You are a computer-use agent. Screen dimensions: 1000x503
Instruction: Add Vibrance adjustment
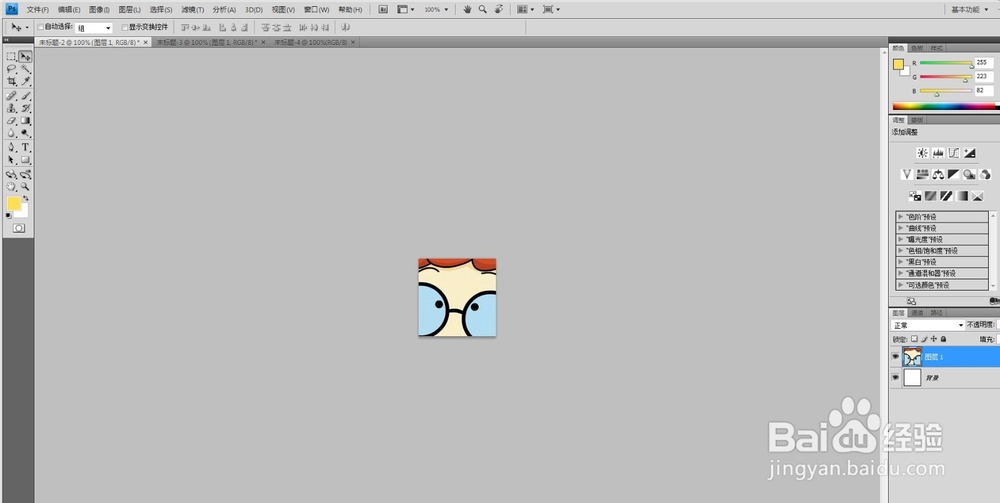(907, 174)
